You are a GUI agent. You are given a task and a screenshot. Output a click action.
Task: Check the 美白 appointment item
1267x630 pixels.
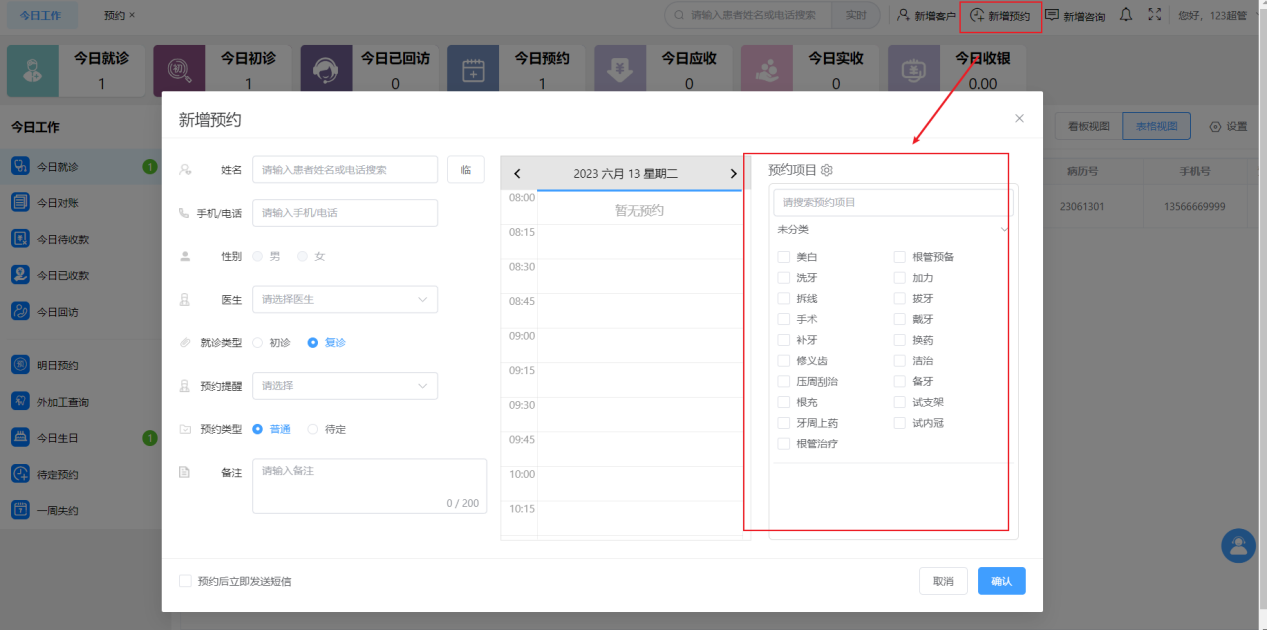pyautogui.click(x=784, y=257)
